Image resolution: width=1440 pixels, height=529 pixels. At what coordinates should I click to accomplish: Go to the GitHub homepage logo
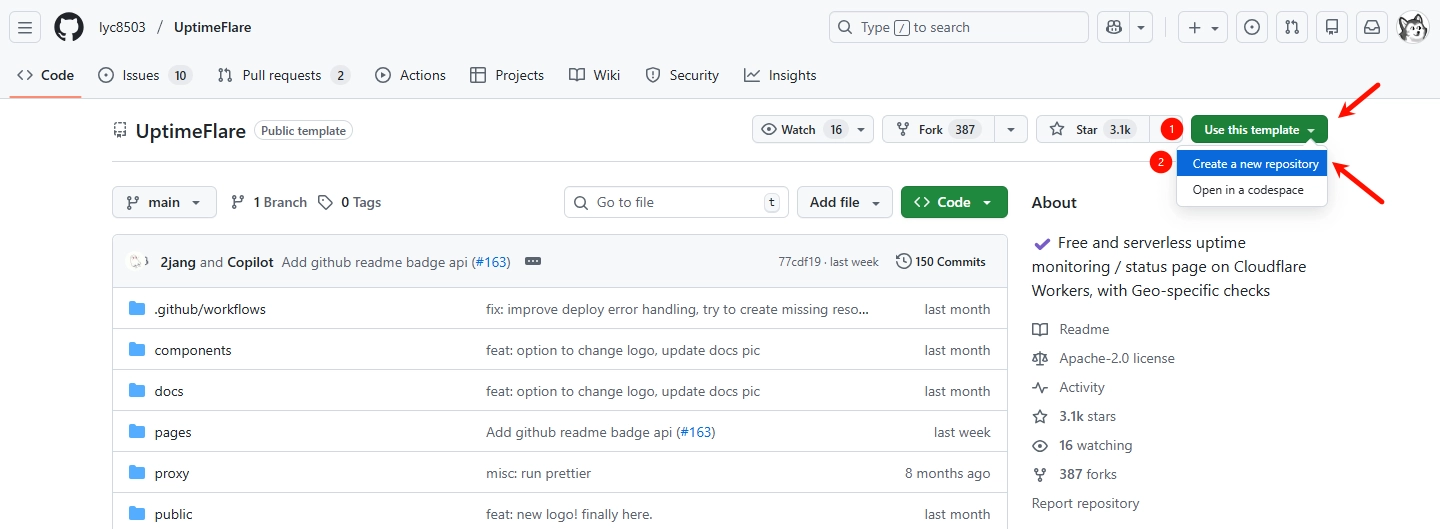click(x=69, y=27)
